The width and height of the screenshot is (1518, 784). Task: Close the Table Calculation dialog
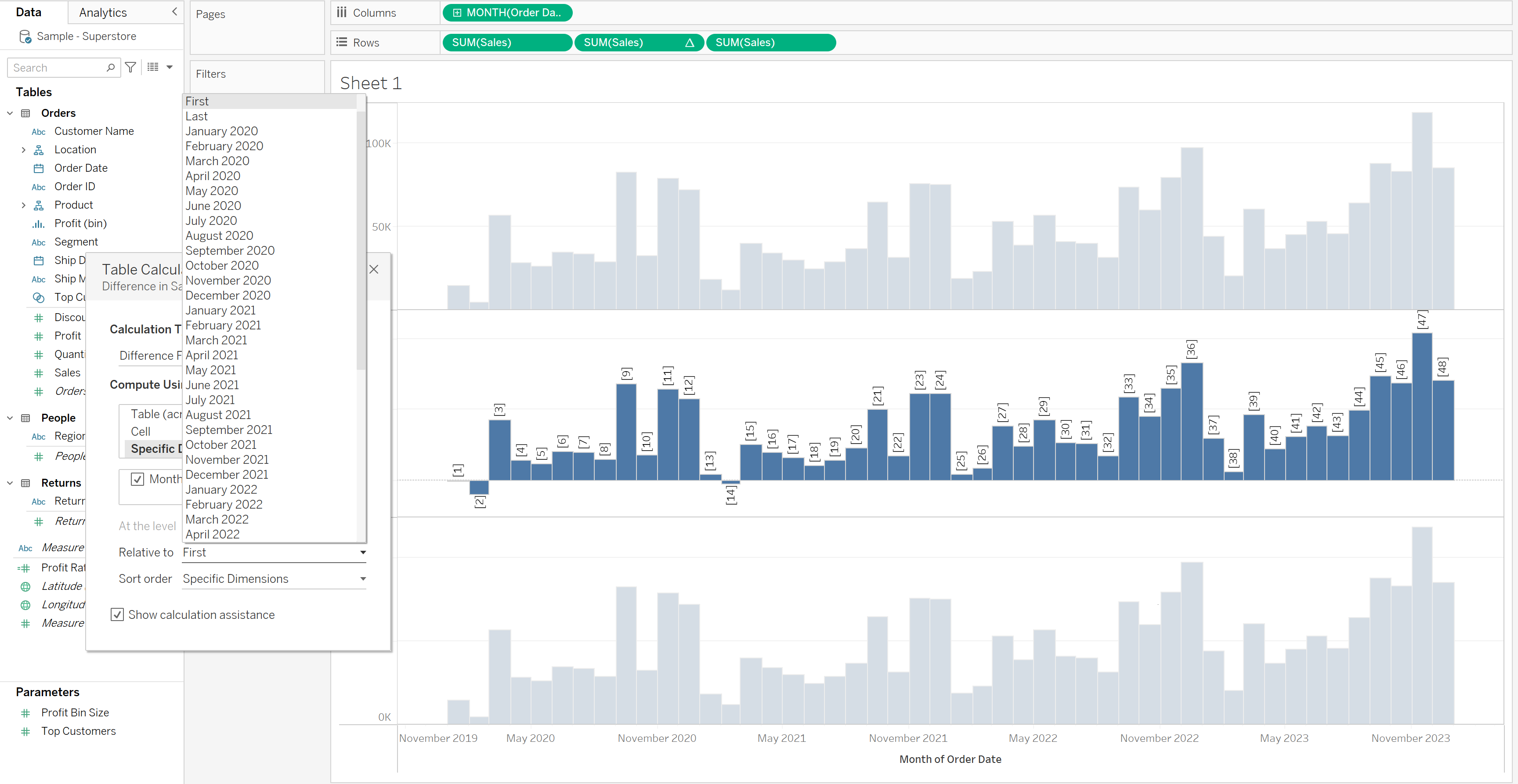[x=374, y=269]
